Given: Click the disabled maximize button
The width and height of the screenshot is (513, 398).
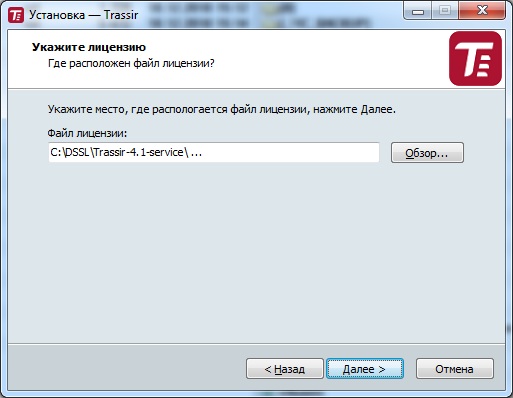Looking at the screenshot, I should [x=445, y=11].
